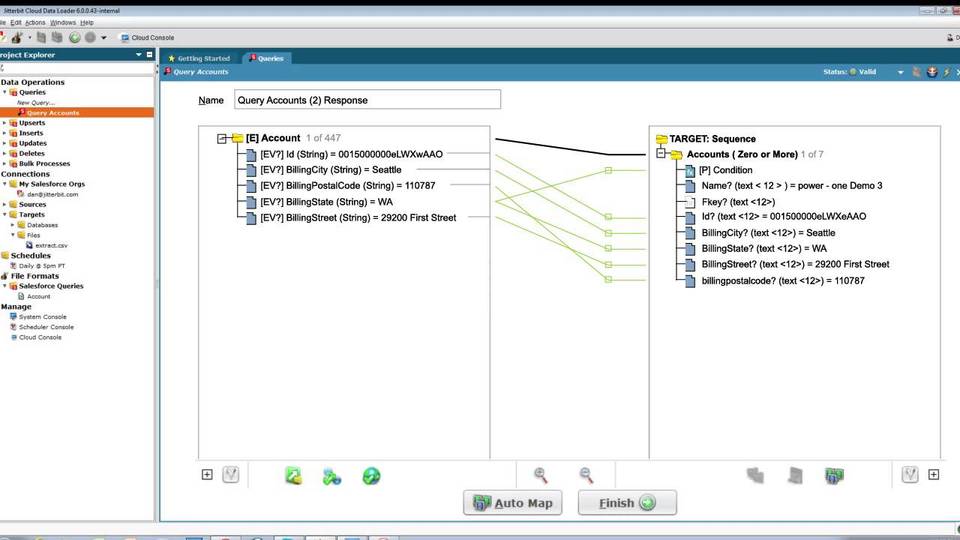The width and height of the screenshot is (960, 540).
Task: Open the Actions menu
Action: [35, 22]
